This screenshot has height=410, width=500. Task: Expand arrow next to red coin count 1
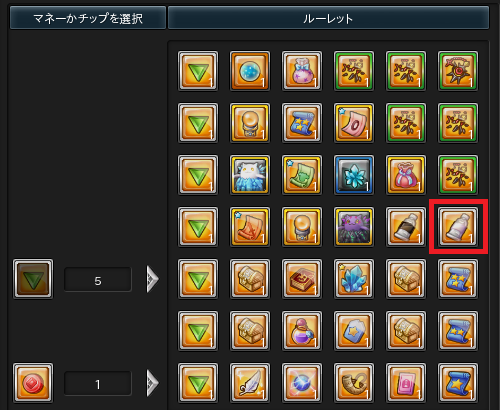point(152,383)
